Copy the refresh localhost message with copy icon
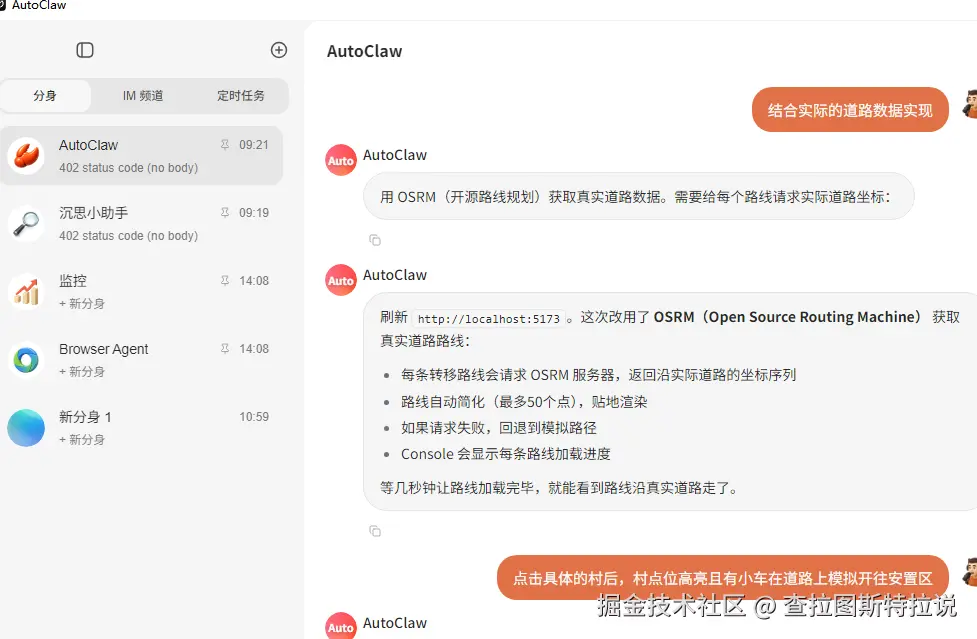This screenshot has width=977, height=639. click(375, 531)
